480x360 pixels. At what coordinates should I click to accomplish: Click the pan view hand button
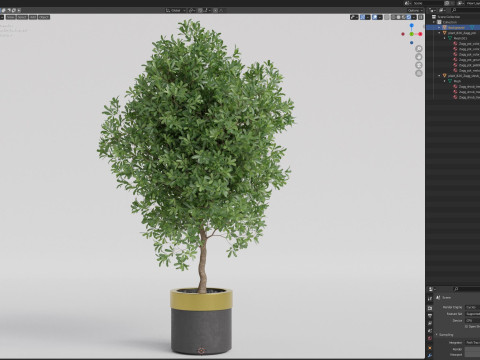(419, 57)
